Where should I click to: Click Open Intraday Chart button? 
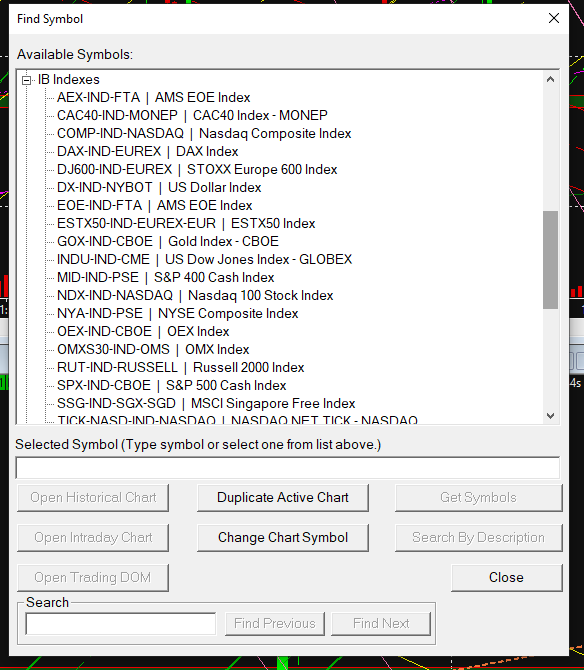93,538
